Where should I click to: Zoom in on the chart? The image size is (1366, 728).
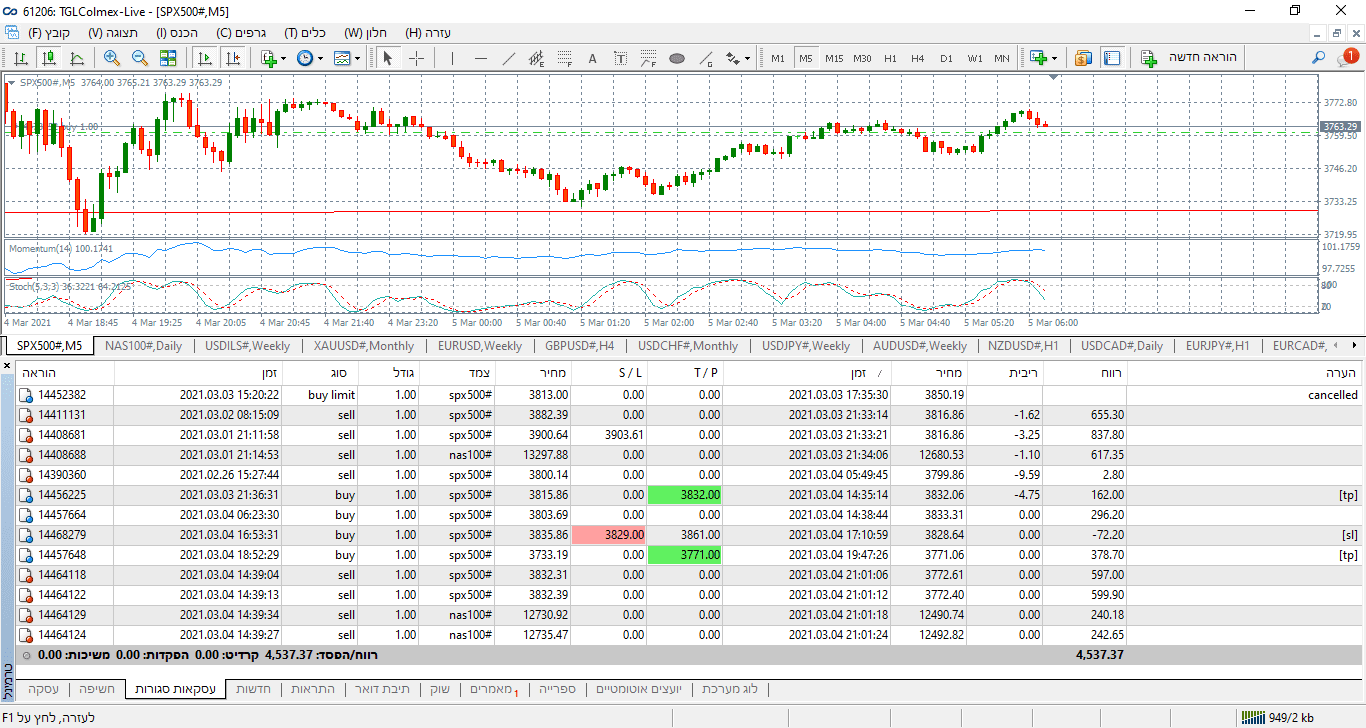click(111, 58)
